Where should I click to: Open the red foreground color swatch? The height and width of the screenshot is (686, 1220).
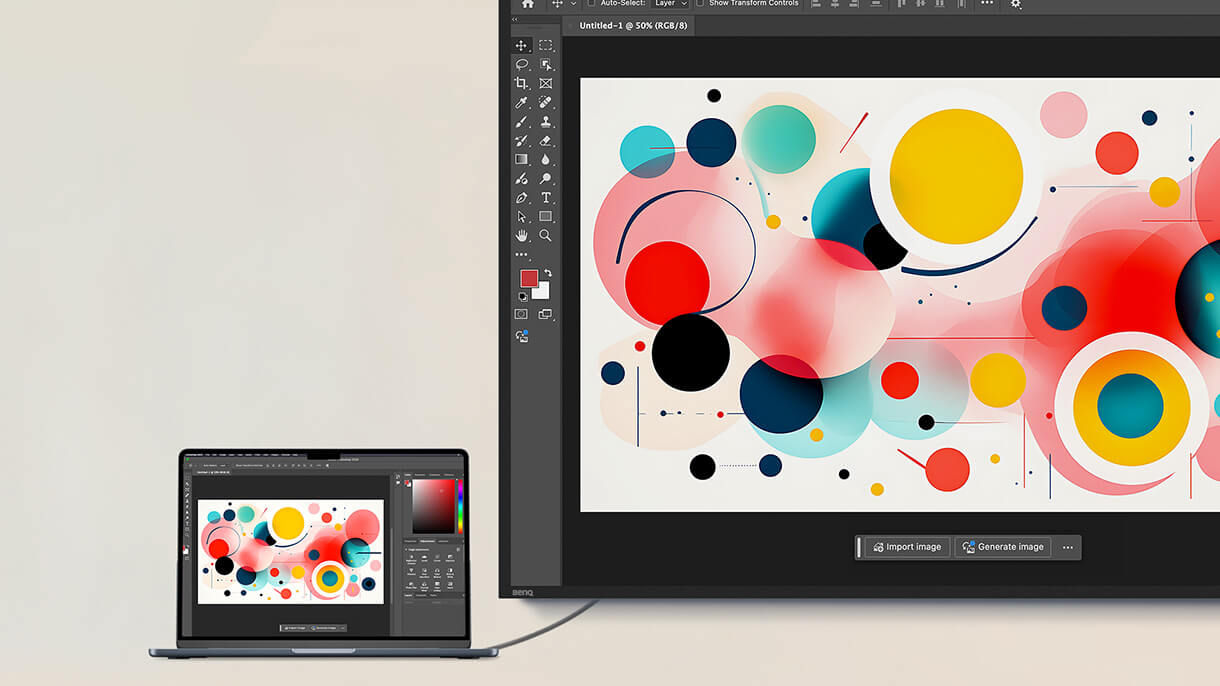528,278
